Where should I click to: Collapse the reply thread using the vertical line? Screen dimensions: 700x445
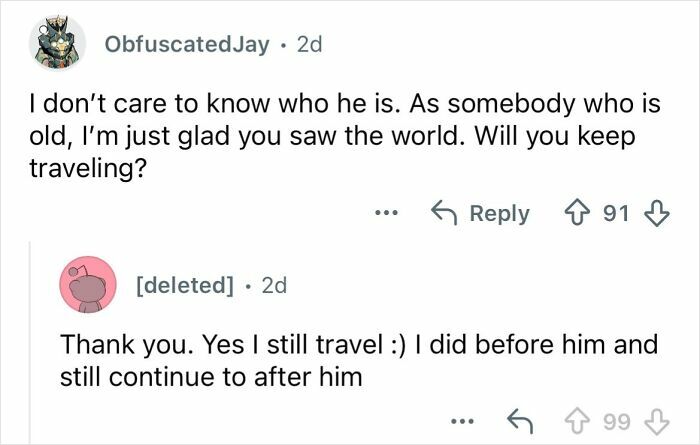pos(29,340)
